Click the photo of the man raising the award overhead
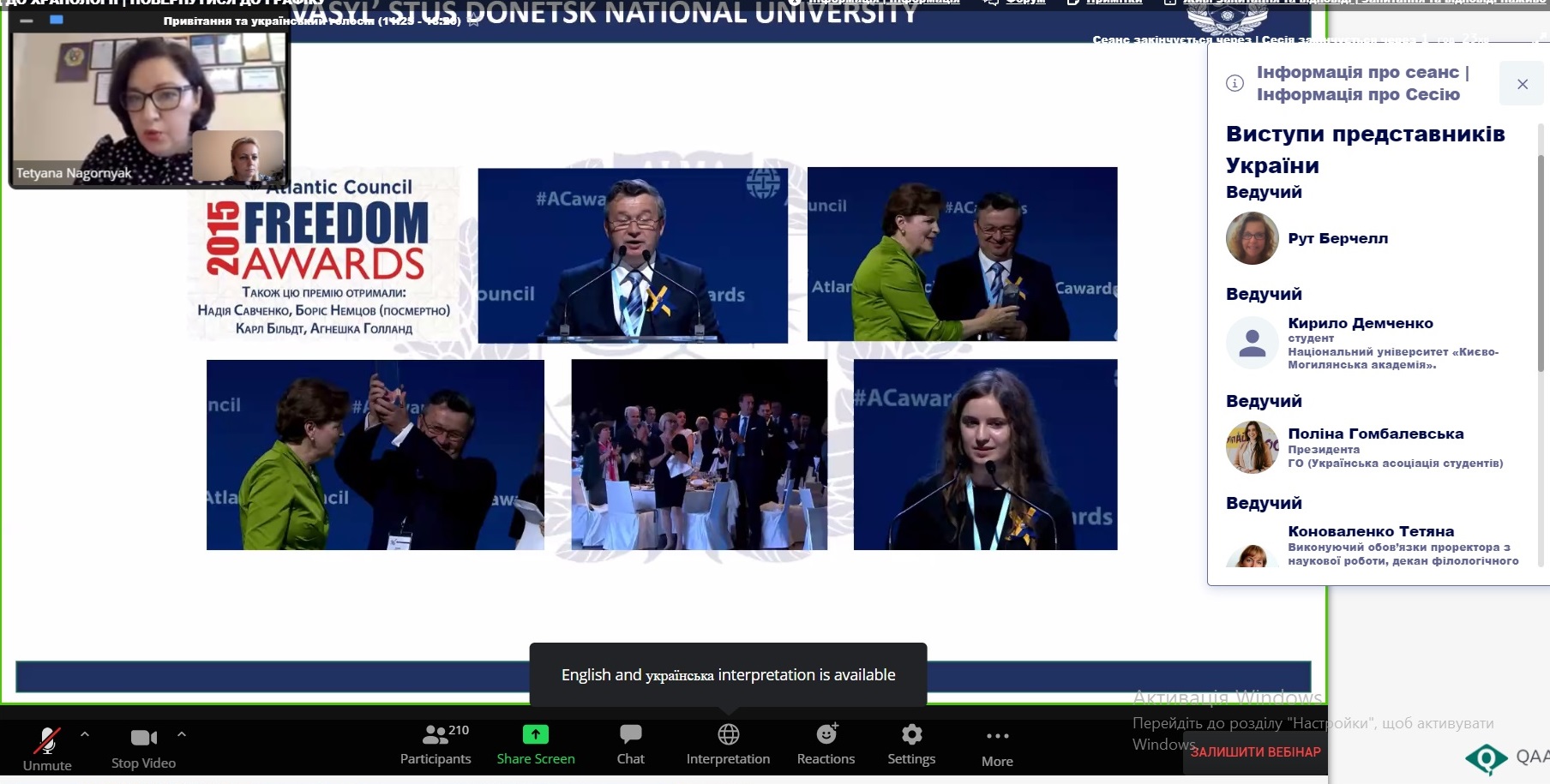This screenshot has width=1550, height=784. pyautogui.click(x=375, y=455)
